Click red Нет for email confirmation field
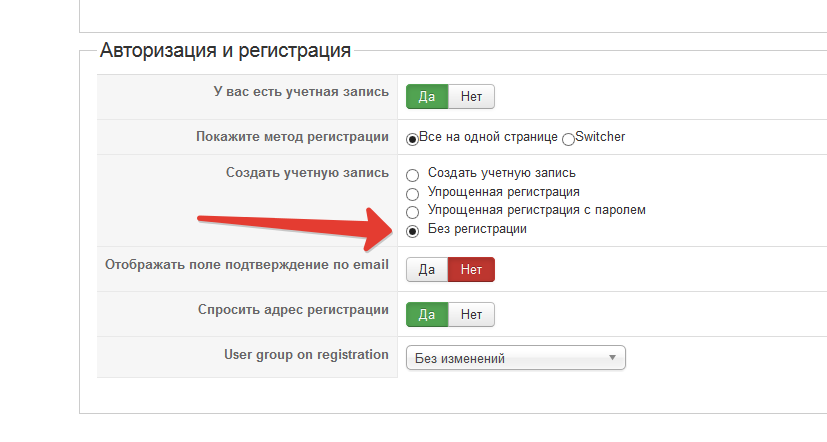Viewport: 827px width, 442px height. click(471, 270)
